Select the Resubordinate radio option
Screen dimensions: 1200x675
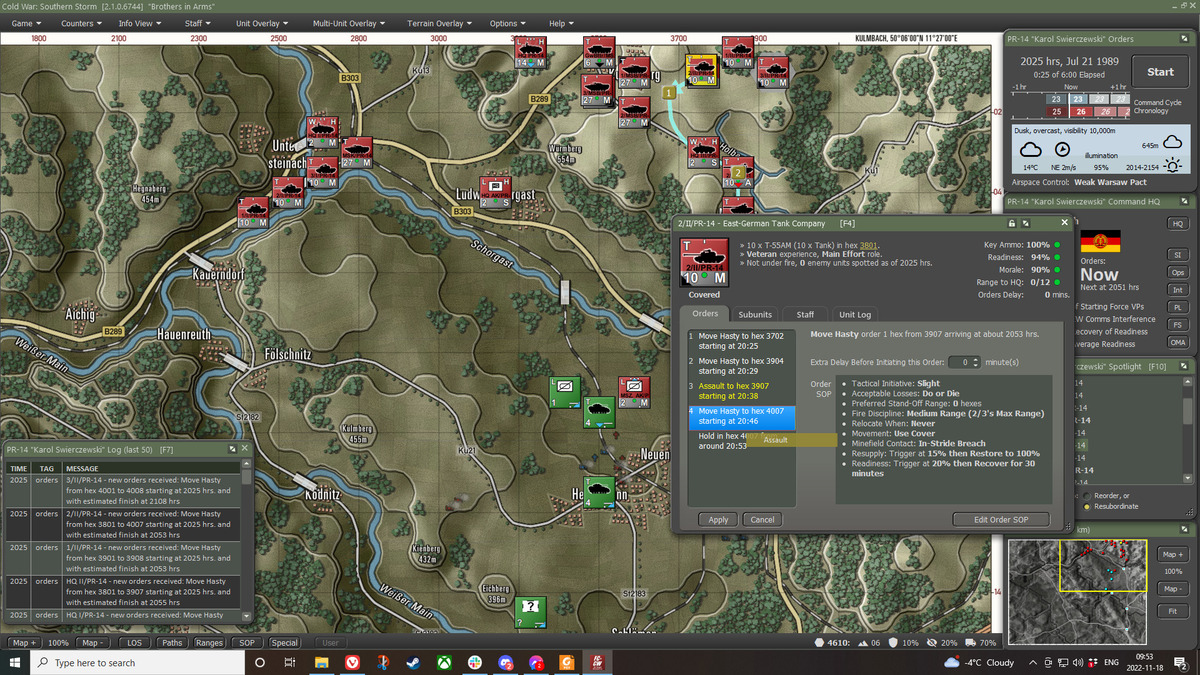click(1088, 507)
